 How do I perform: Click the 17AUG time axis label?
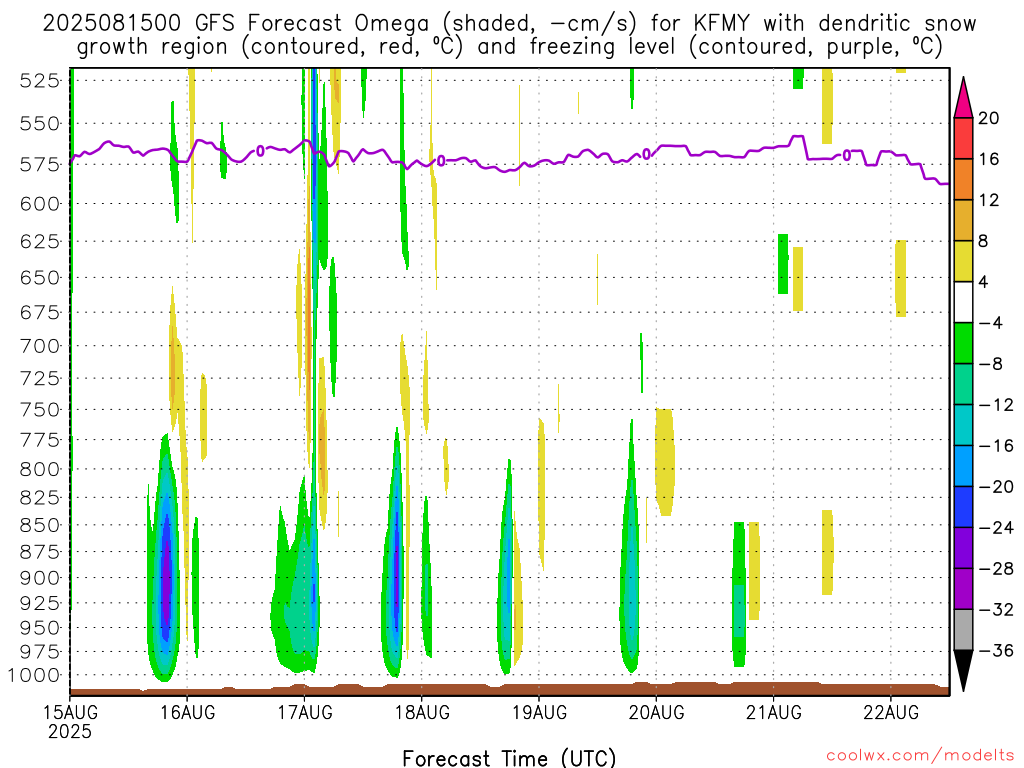pos(305,712)
